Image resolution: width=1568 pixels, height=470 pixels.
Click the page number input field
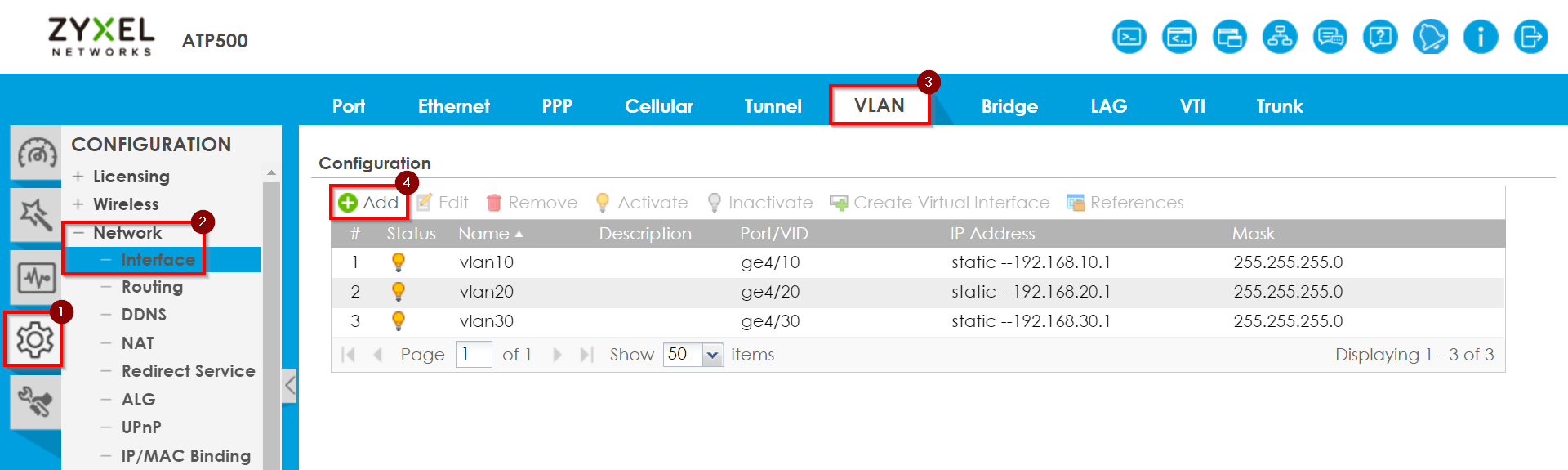(x=473, y=355)
